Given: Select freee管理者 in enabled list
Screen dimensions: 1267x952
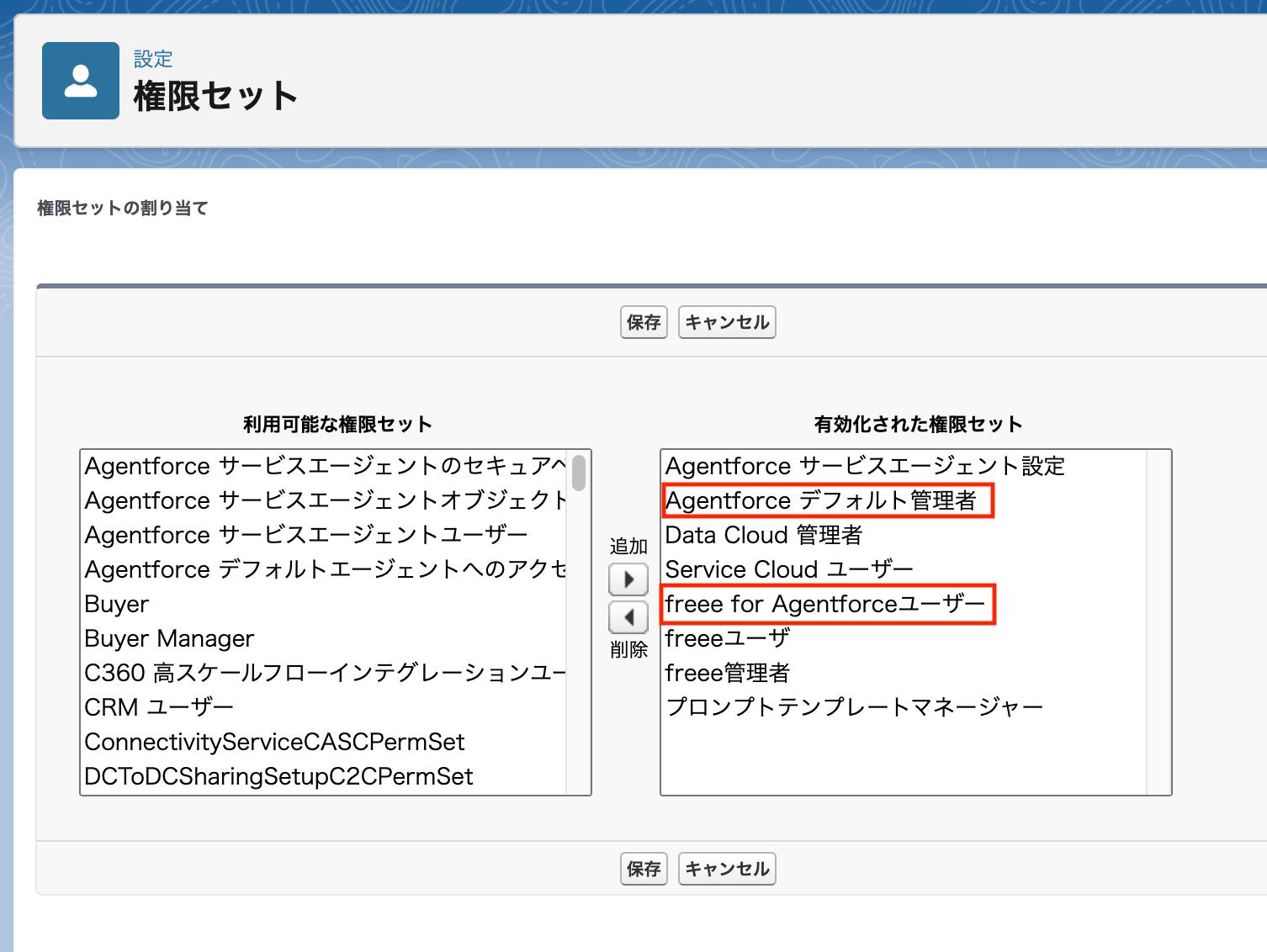Looking at the screenshot, I should click(904, 673).
